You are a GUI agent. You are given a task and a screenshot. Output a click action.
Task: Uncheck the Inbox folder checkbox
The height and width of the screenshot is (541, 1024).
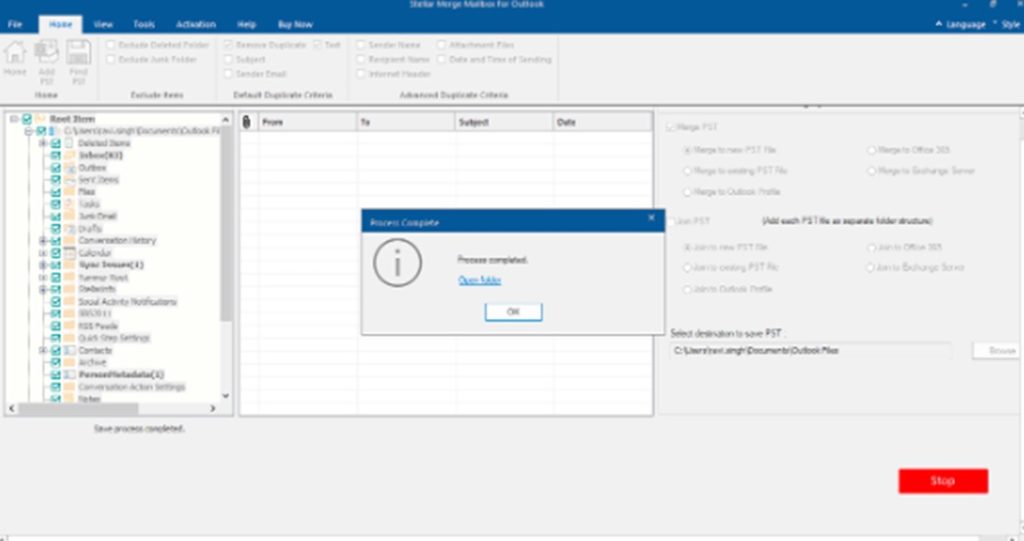tap(56, 155)
